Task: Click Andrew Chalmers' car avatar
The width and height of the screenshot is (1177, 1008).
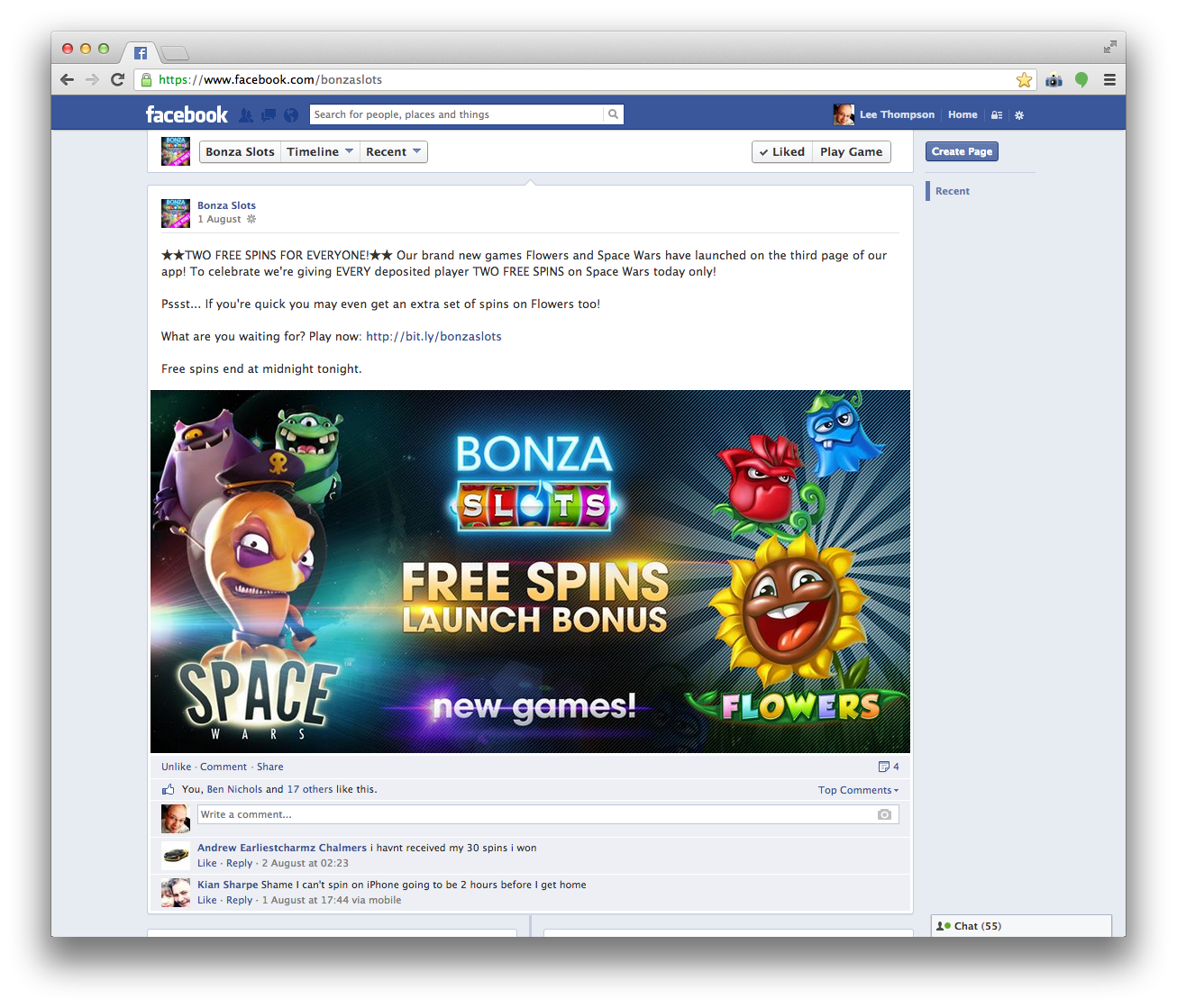Action: pos(176,855)
